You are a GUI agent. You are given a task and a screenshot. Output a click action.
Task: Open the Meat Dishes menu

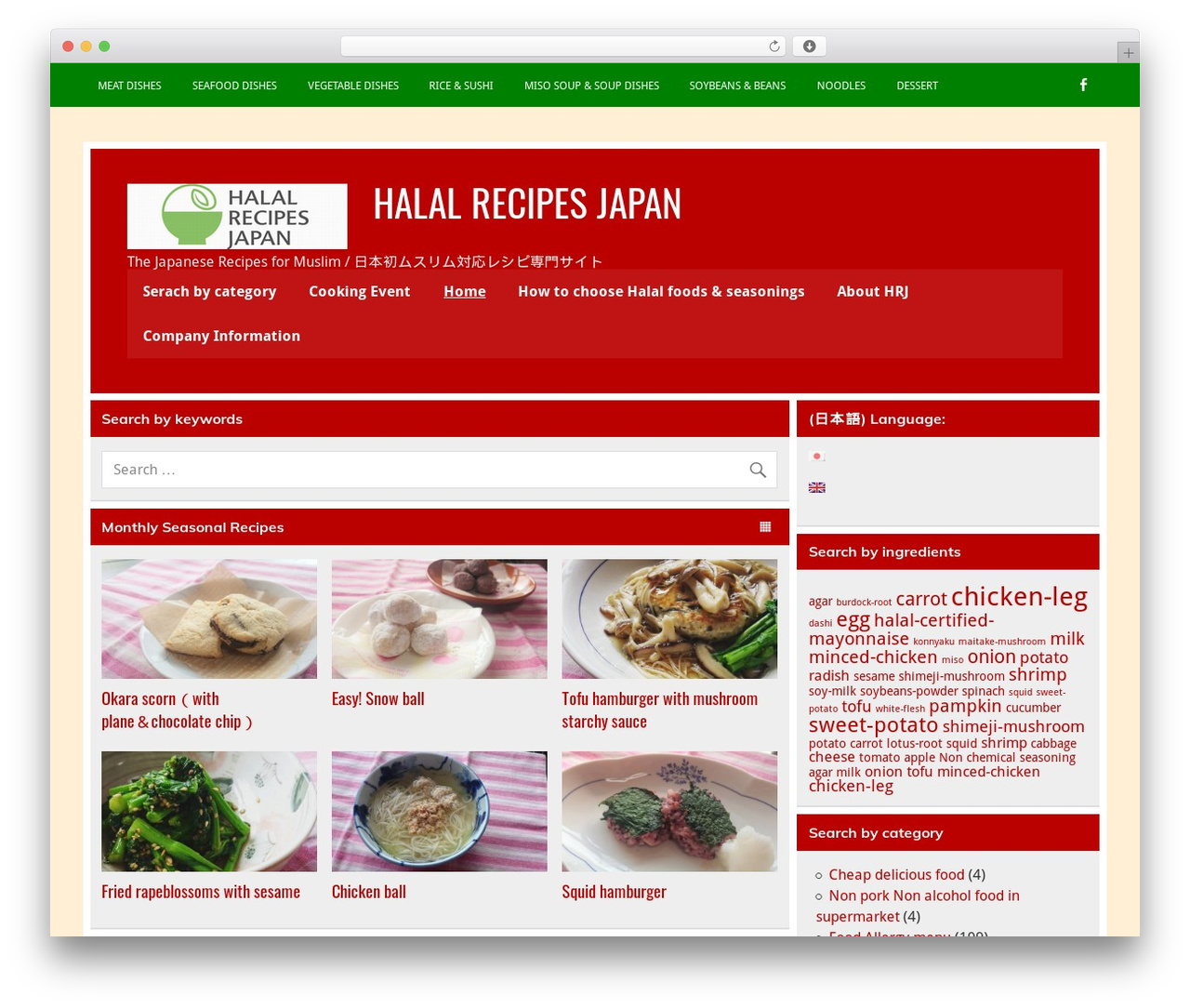coord(129,86)
